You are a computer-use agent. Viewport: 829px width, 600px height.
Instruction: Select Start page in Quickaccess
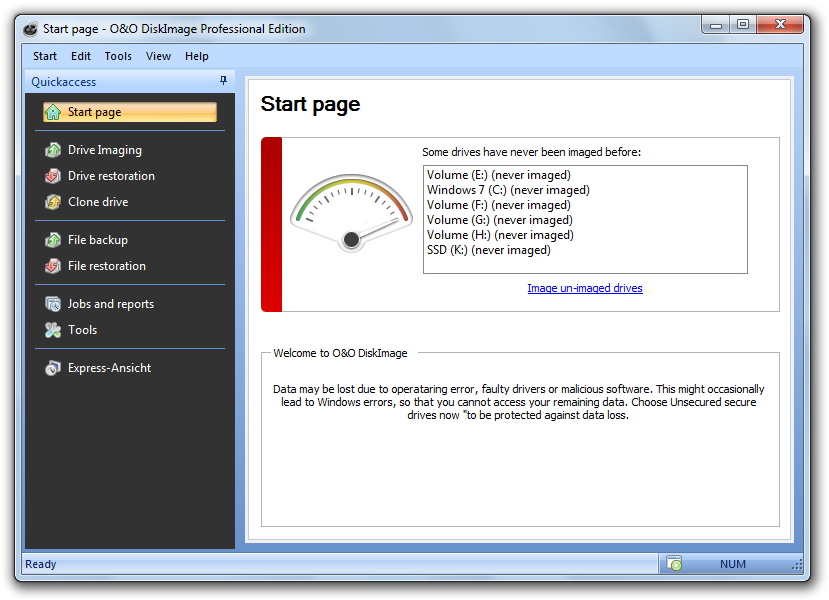[x=130, y=112]
